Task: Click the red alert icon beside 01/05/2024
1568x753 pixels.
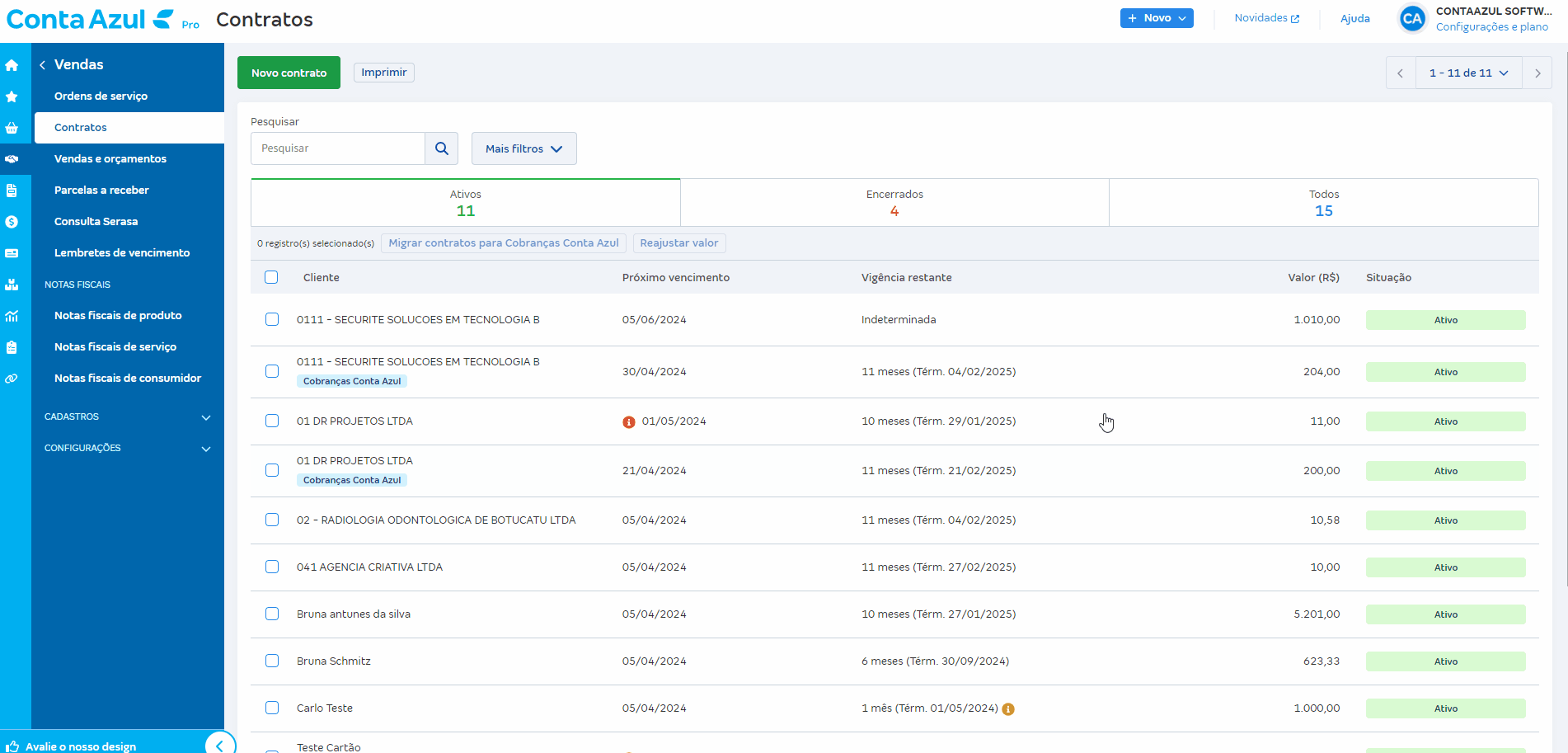Action: 628,422
